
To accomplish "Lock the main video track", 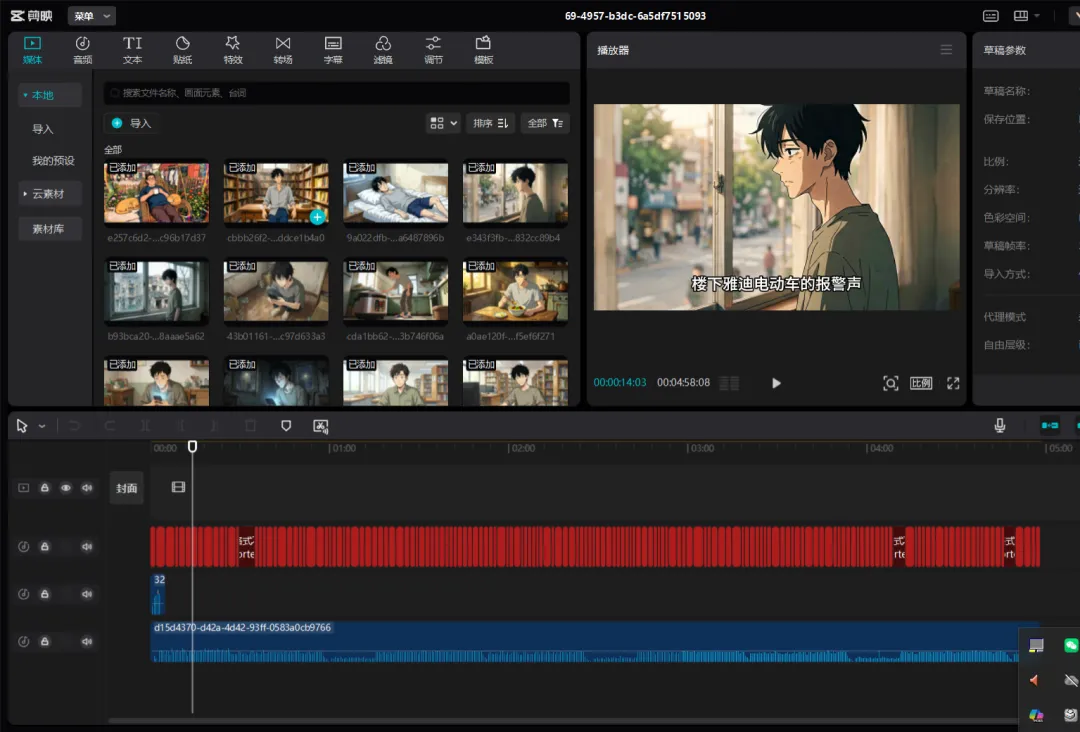I will coord(45,488).
